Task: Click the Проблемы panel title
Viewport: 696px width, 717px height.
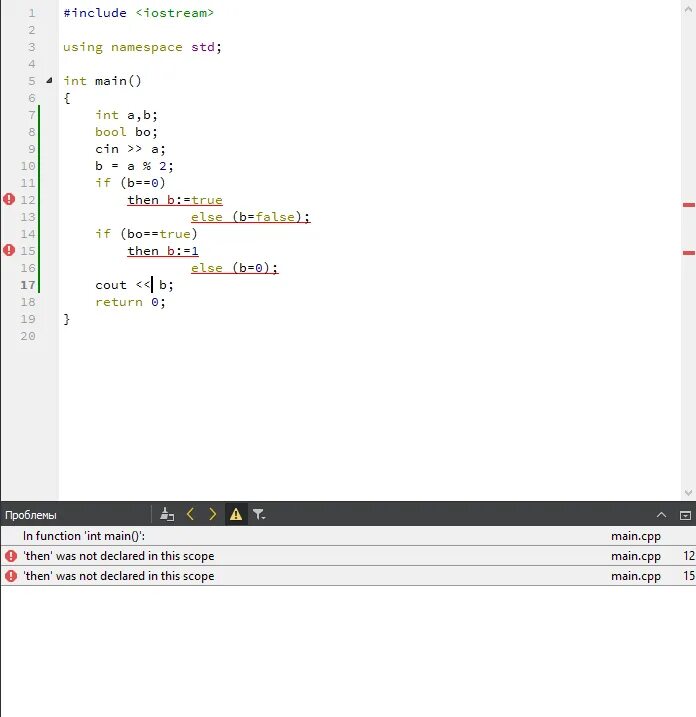Action: (31, 515)
